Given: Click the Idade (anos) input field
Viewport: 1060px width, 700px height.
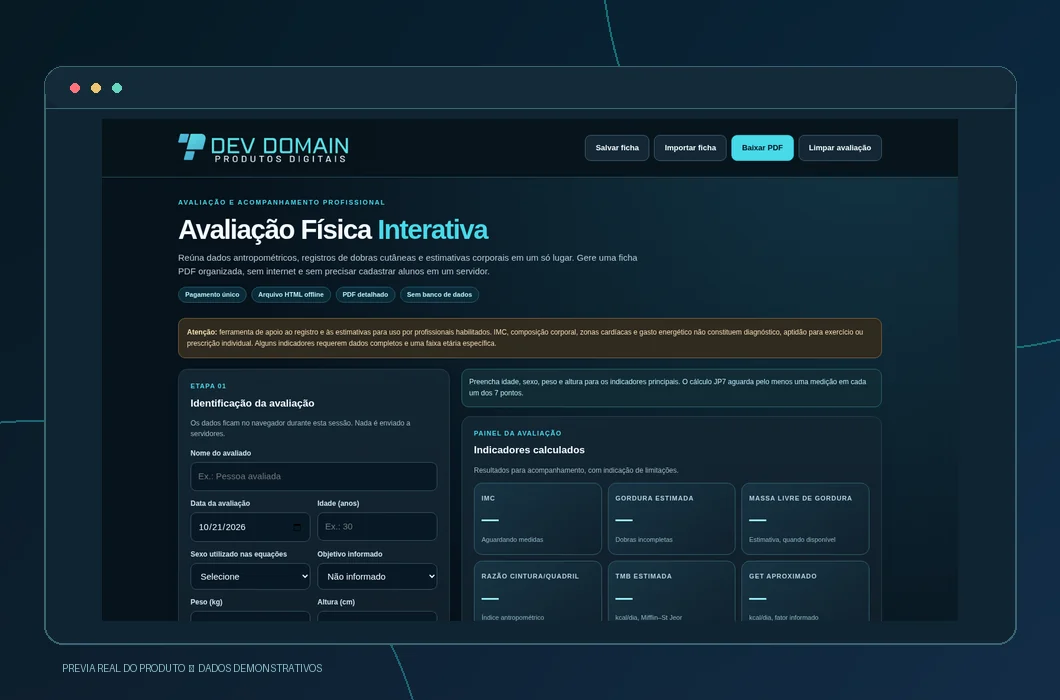Looking at the screenshot, I should click(x=377, y=527).
